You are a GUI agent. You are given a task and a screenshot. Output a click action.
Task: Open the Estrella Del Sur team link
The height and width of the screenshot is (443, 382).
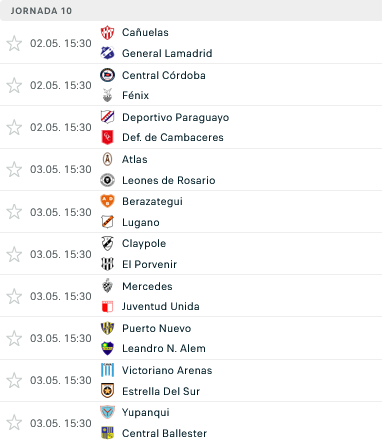point(161,391)
